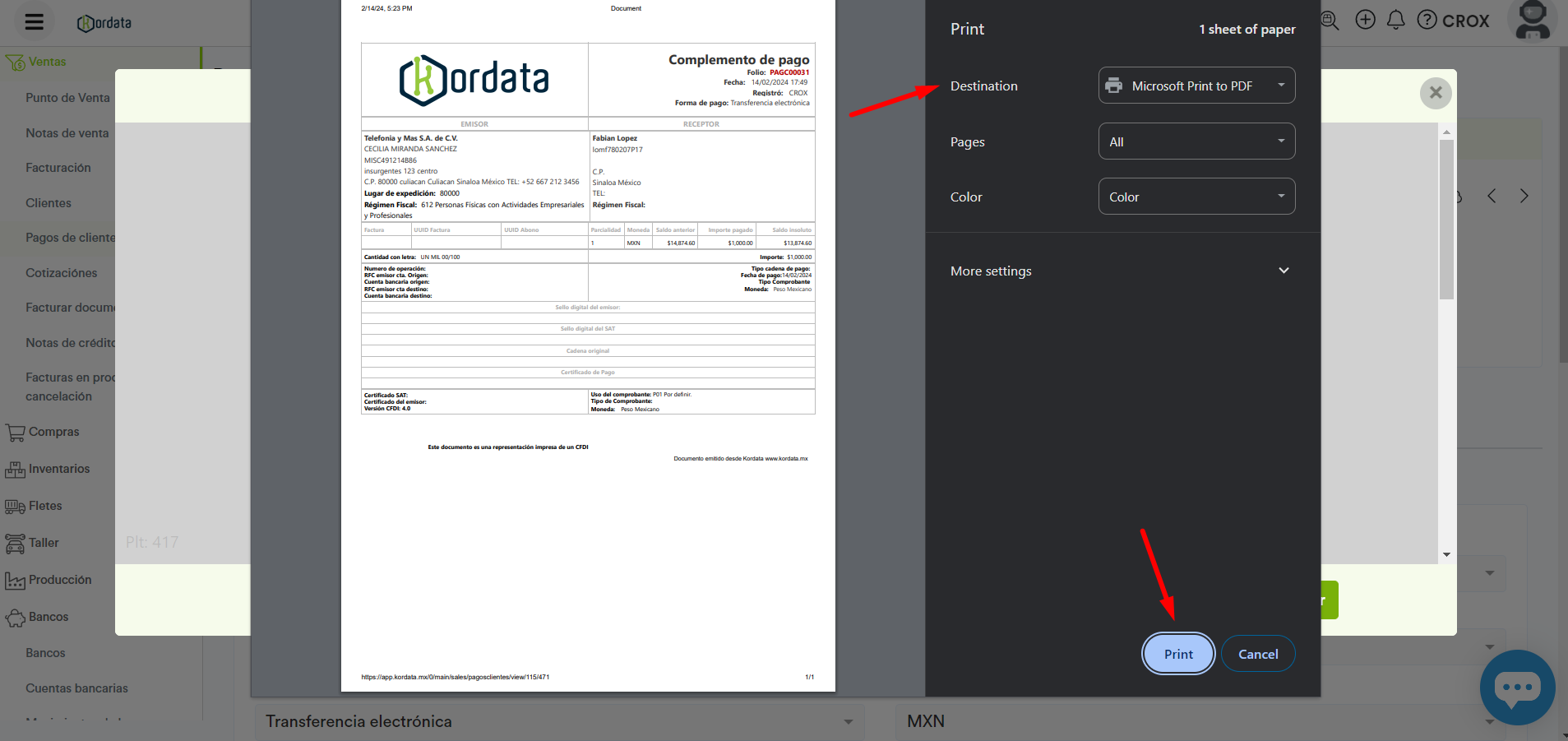
Task: Open Inventarios section in the sidebar
Action: coord(59,469)
